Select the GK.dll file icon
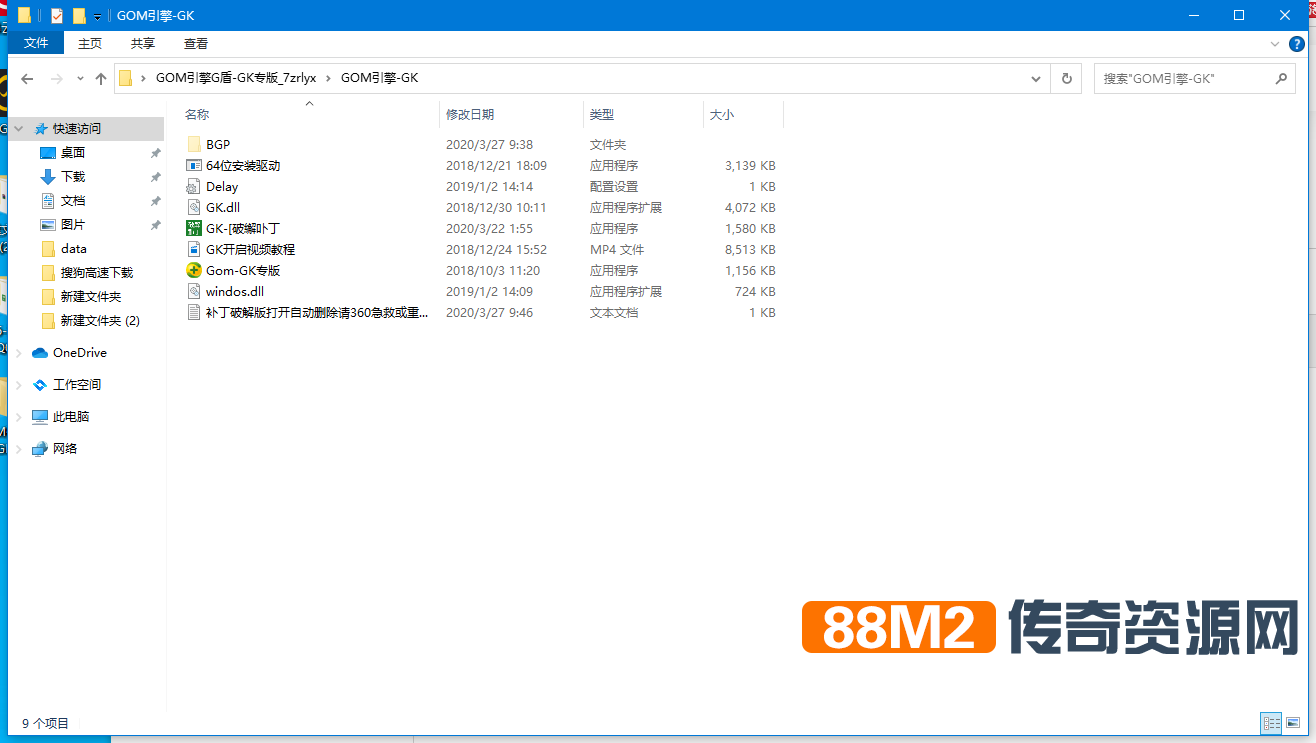 pyautogui.click(x=194, y=208)
